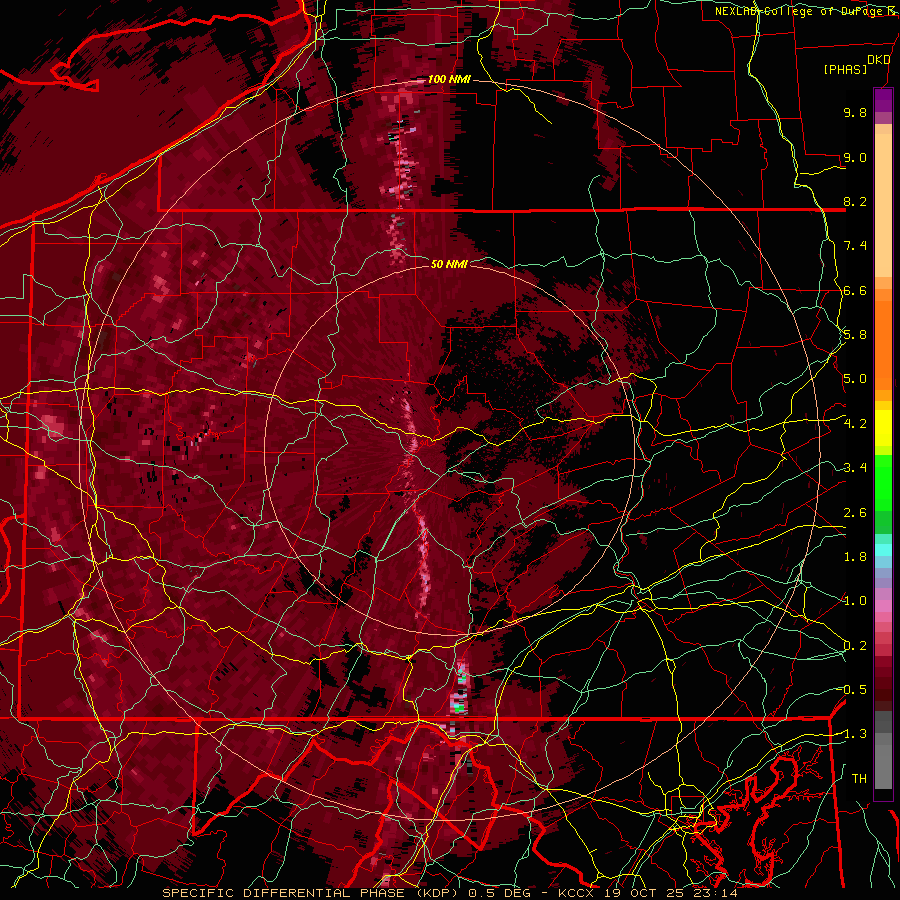Image resolution: width=900 pixels, height=900 pixels.
Task: Click the purple top segment of color scale
Action: pyautogui.click(x=883, y=100)
